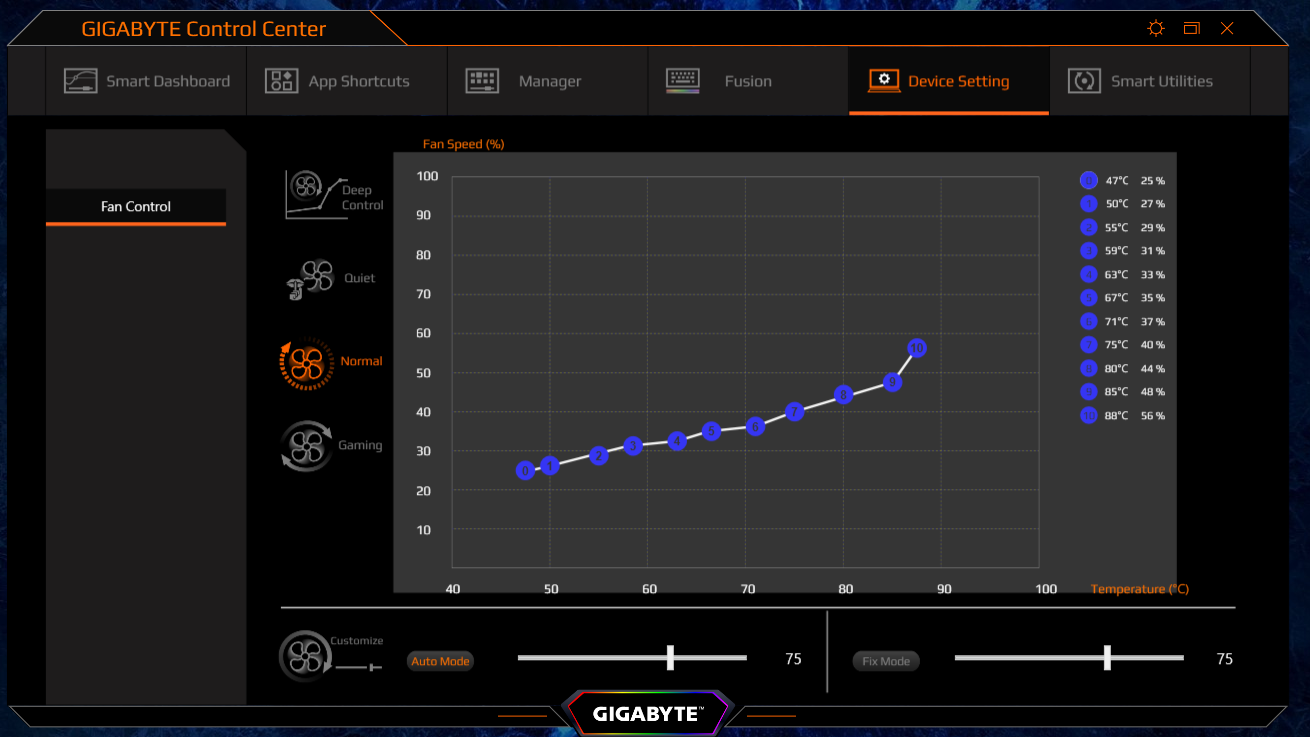
Task: Click curve point 4 on the graph
Action: click(x=677, y=441)
